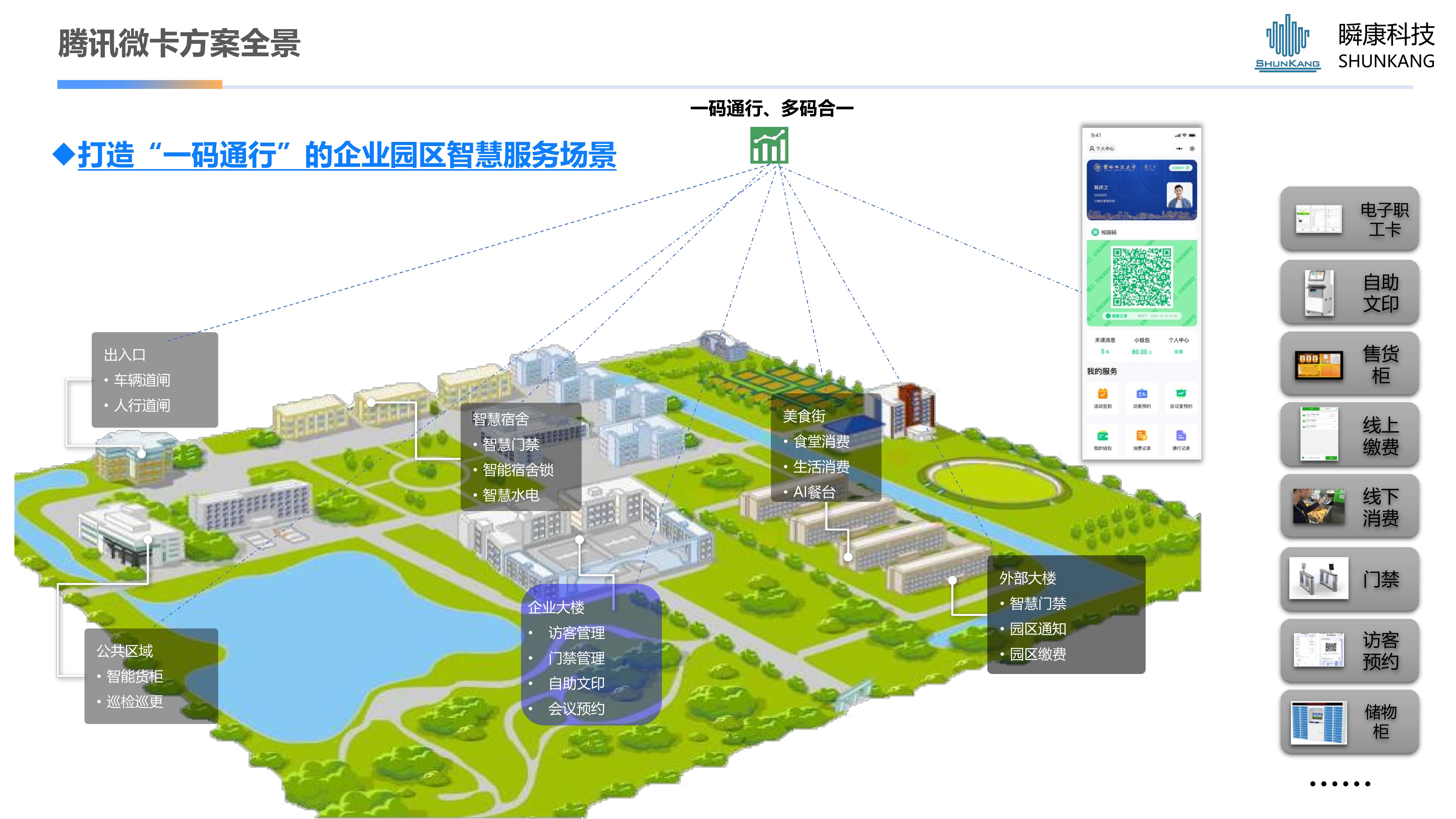Click 园区缴费 bullet
This screenshot has height=819, width=1456.
coord(1038,654)
